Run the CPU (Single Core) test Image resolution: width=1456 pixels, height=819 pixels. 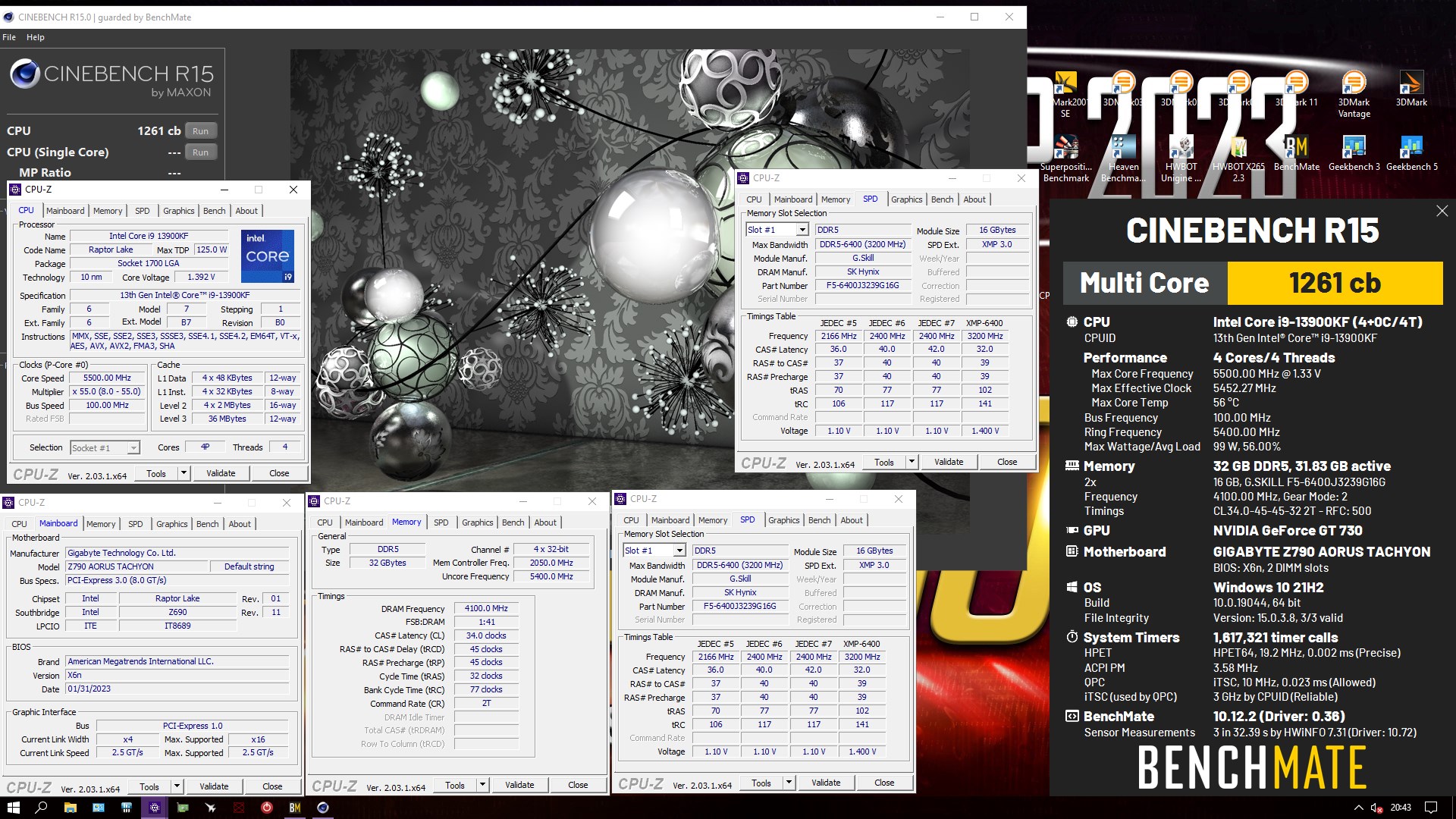click(200, 152)
